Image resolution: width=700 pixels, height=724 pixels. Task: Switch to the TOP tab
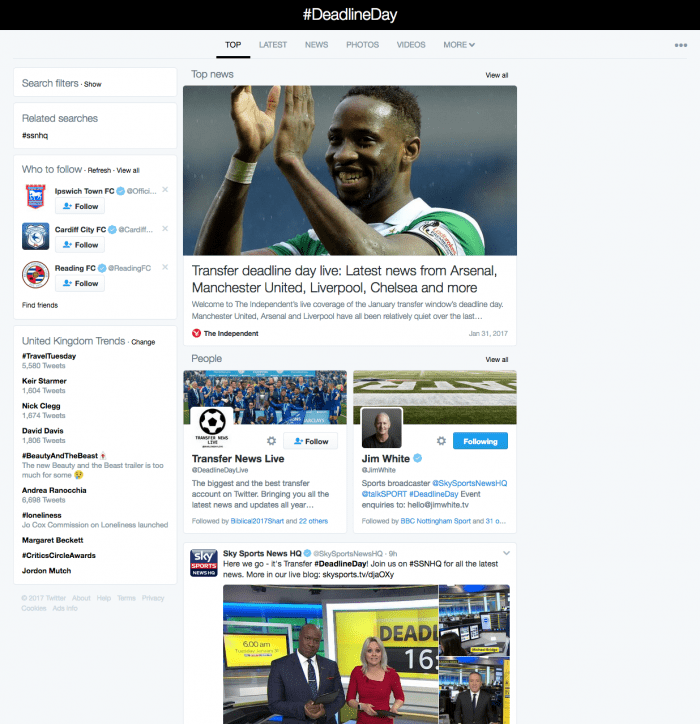click(233, 45)
